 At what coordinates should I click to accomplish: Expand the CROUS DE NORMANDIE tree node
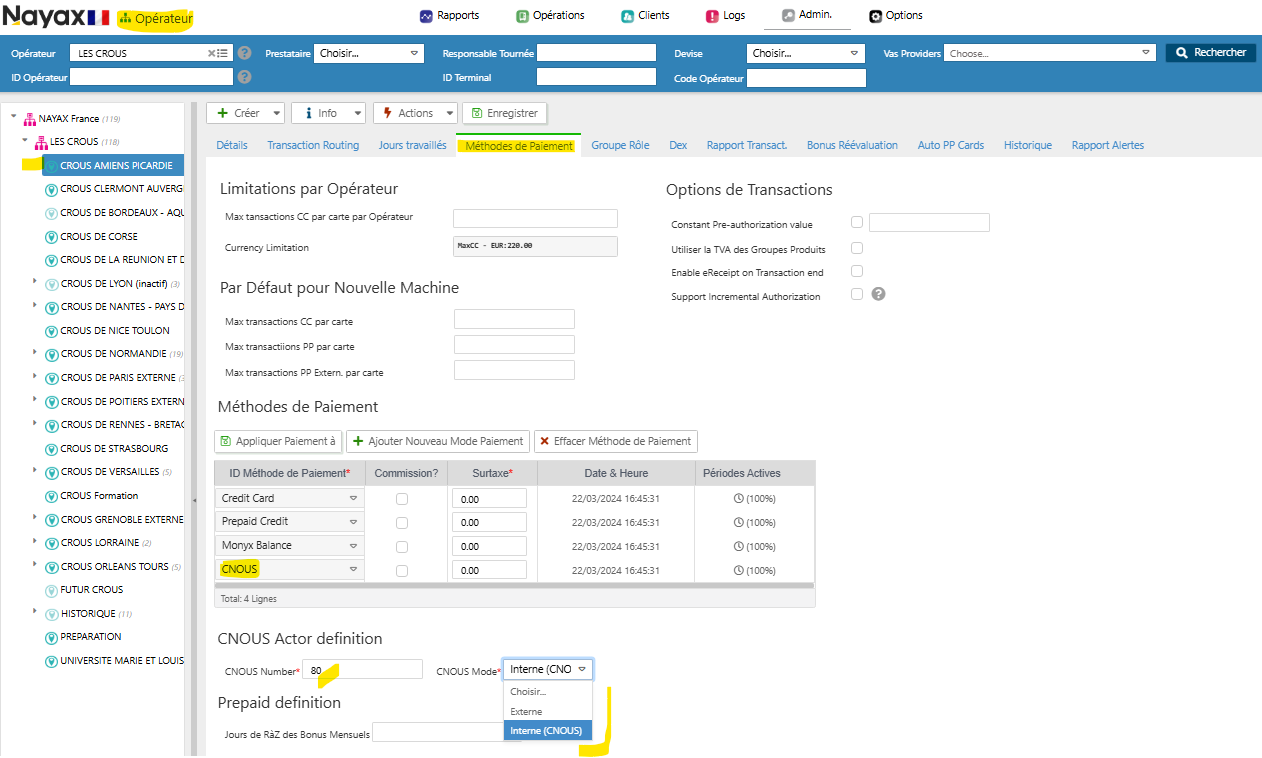pyautogui.click(x=34, y=352)
